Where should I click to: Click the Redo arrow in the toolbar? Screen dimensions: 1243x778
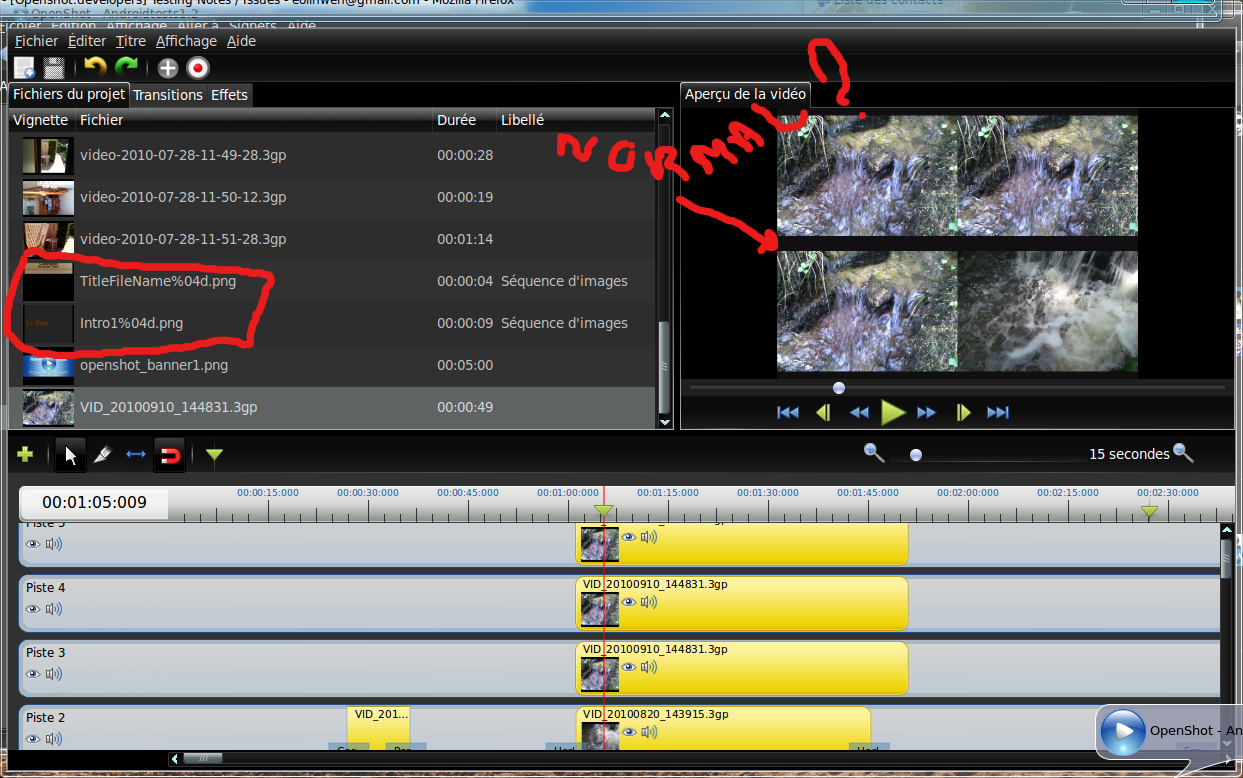click(x=126, y=67)
